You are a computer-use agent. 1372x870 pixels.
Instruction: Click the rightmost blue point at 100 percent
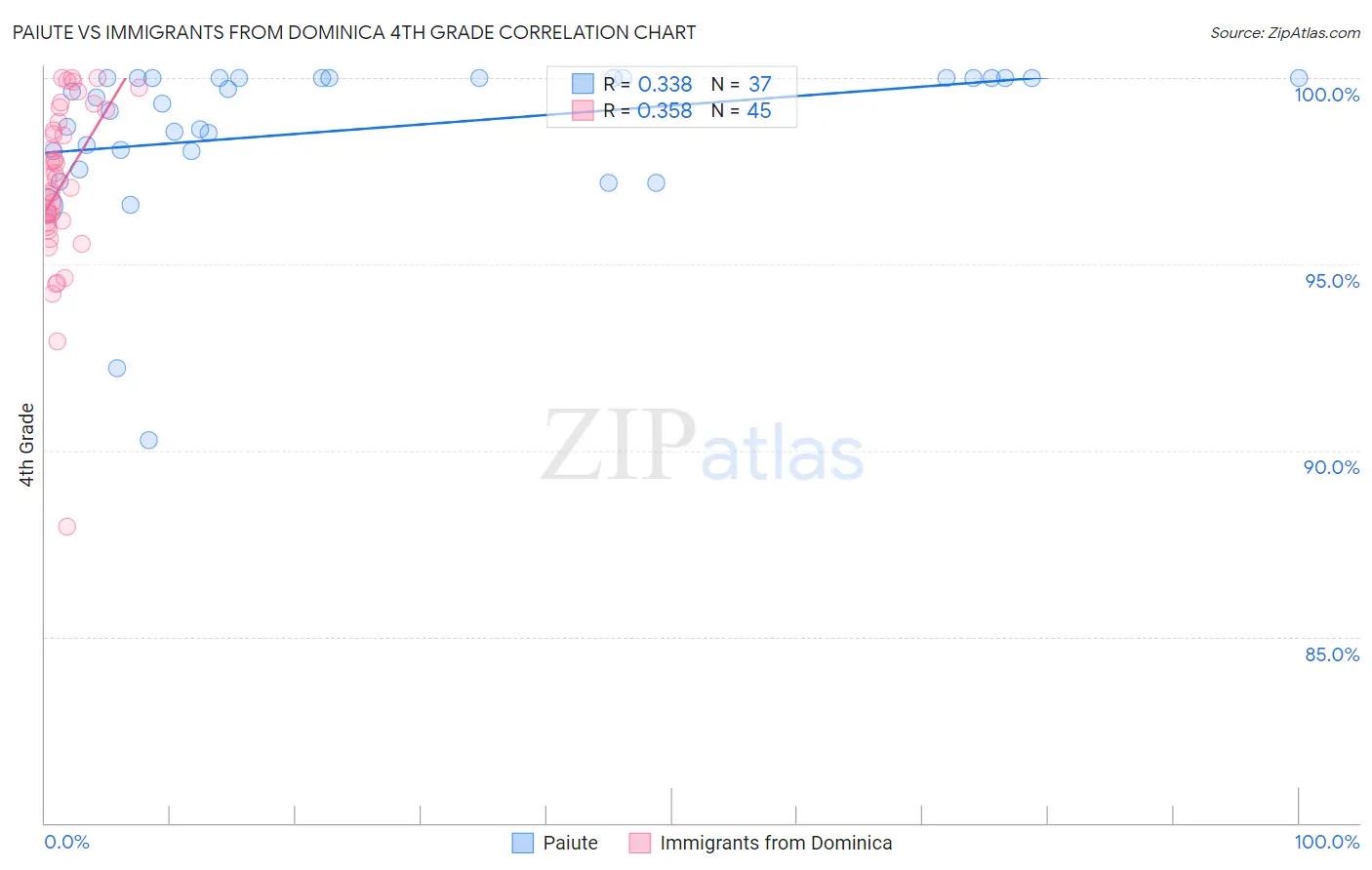pos(1299,78)
